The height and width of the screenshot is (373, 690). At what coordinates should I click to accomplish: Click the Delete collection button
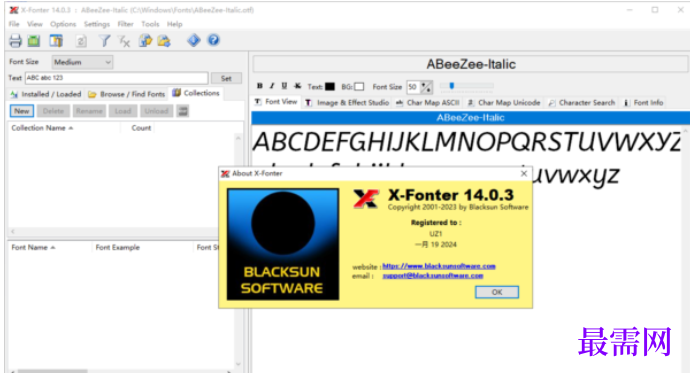pos(53,111)
